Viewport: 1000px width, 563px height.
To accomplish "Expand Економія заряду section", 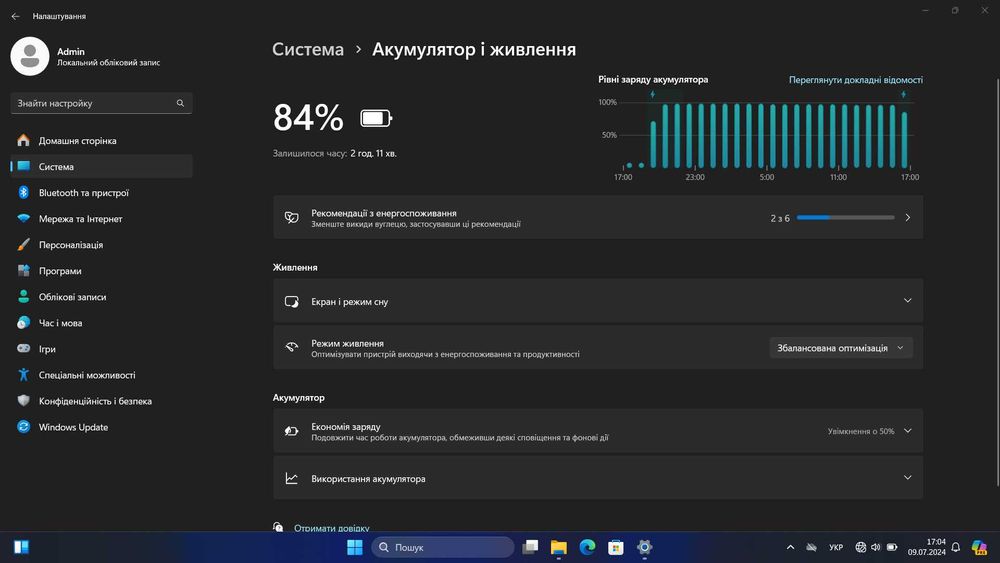I will coord(598,432).
